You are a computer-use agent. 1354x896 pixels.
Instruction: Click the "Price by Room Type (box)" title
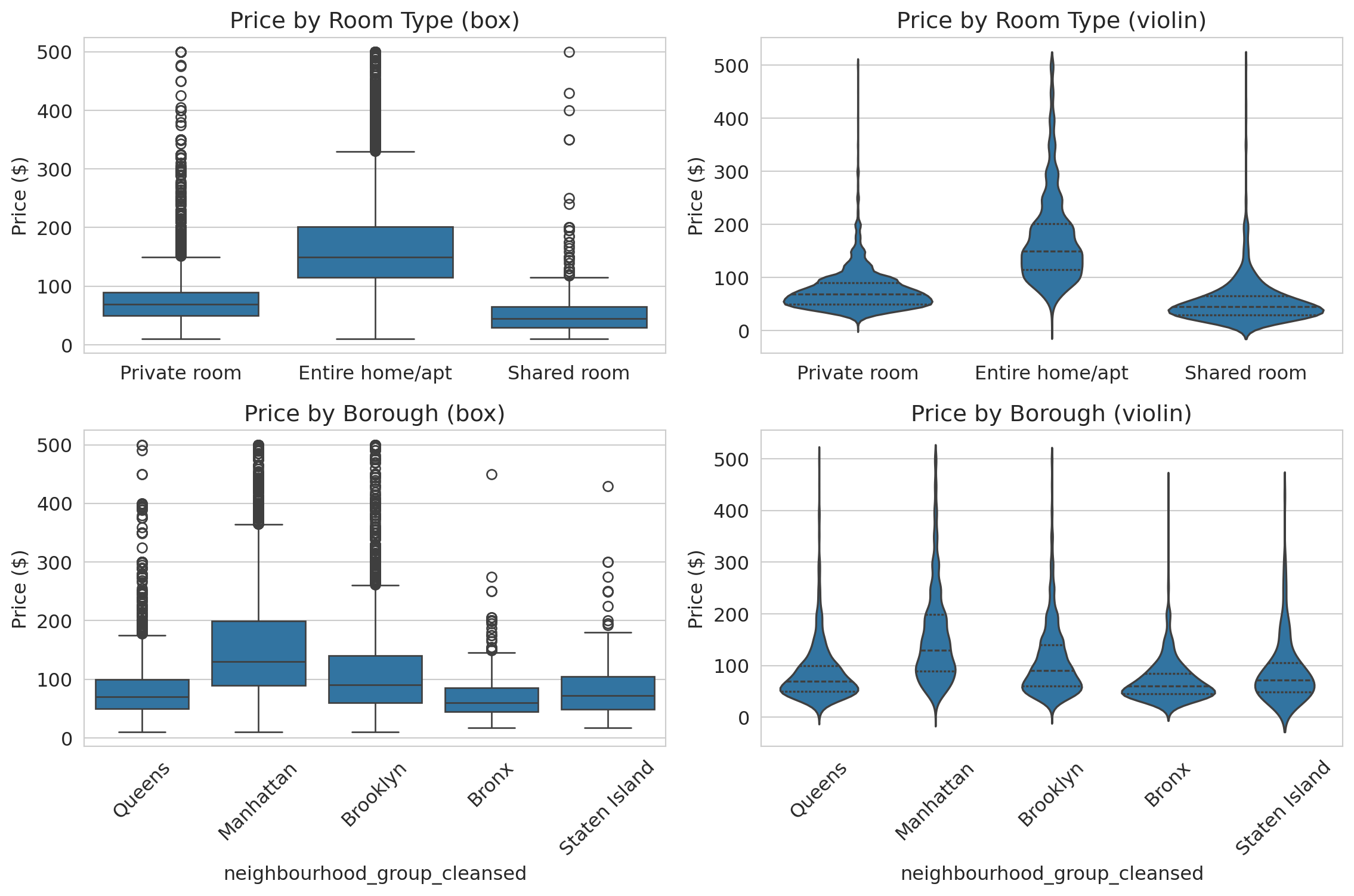pyautogui.click(x=375, y=21)
